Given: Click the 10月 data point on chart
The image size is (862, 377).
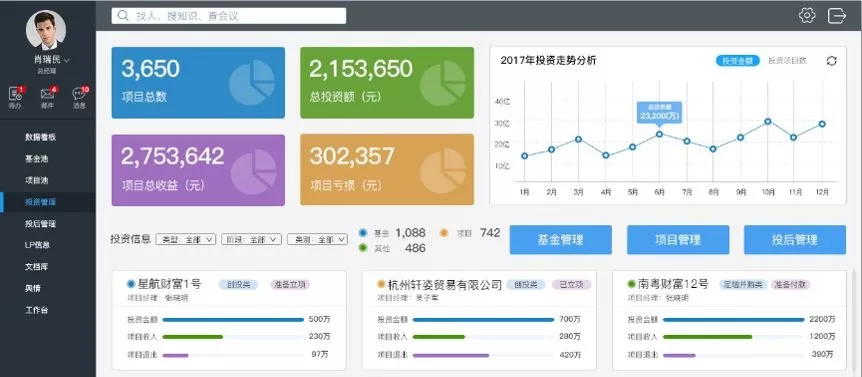Looking at the screenshot, I should (767, 121).
